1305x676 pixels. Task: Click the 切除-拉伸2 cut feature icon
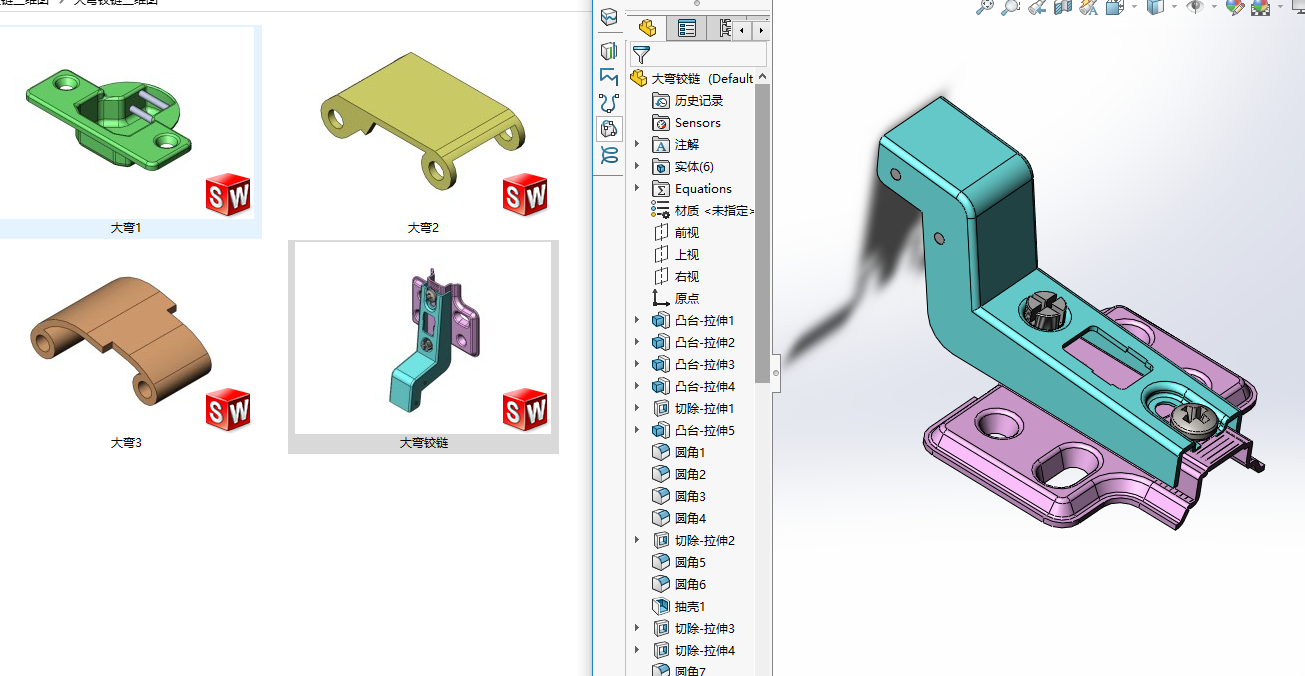661,540
